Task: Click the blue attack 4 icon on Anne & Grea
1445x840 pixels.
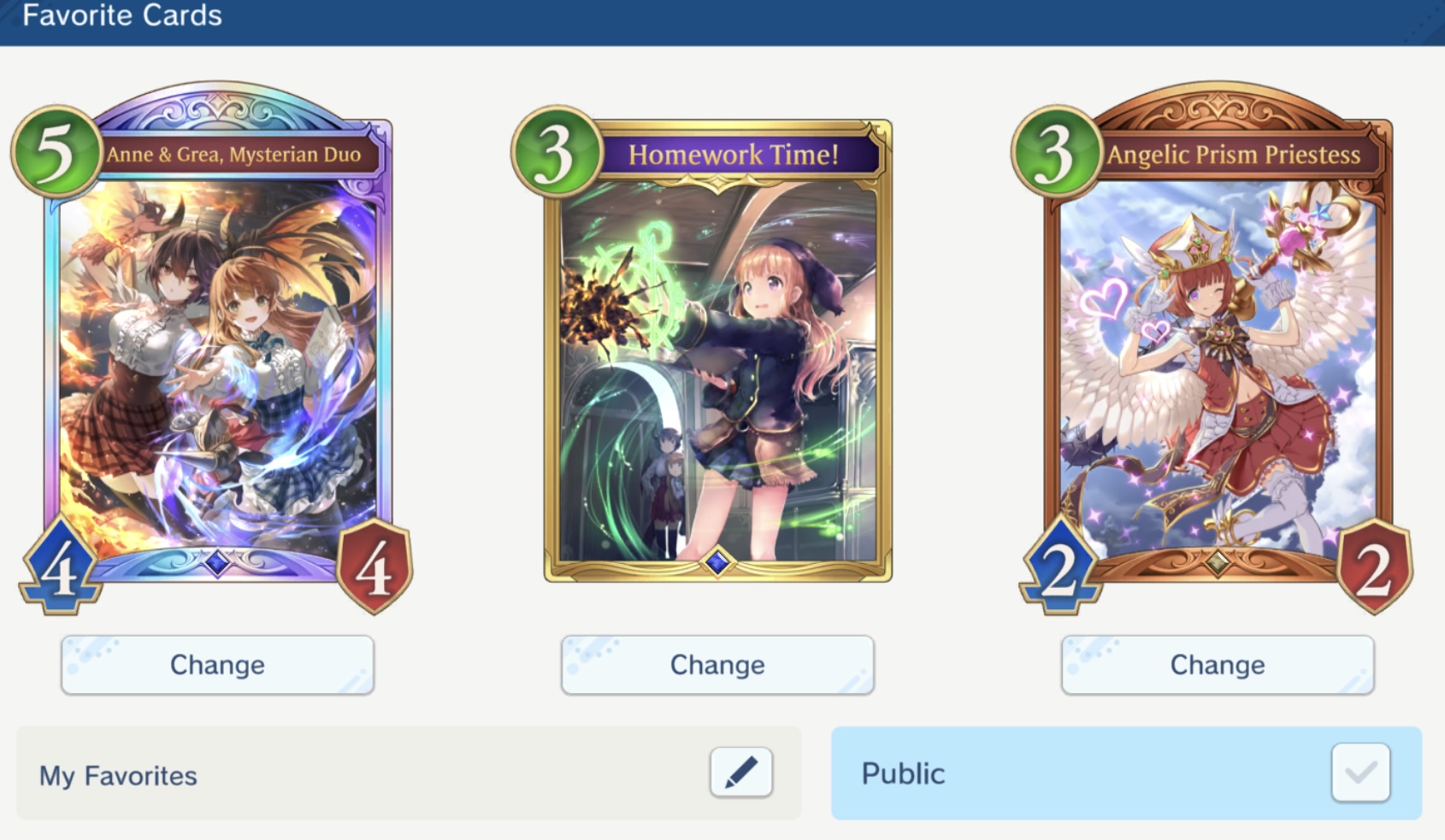Action: 60,567
